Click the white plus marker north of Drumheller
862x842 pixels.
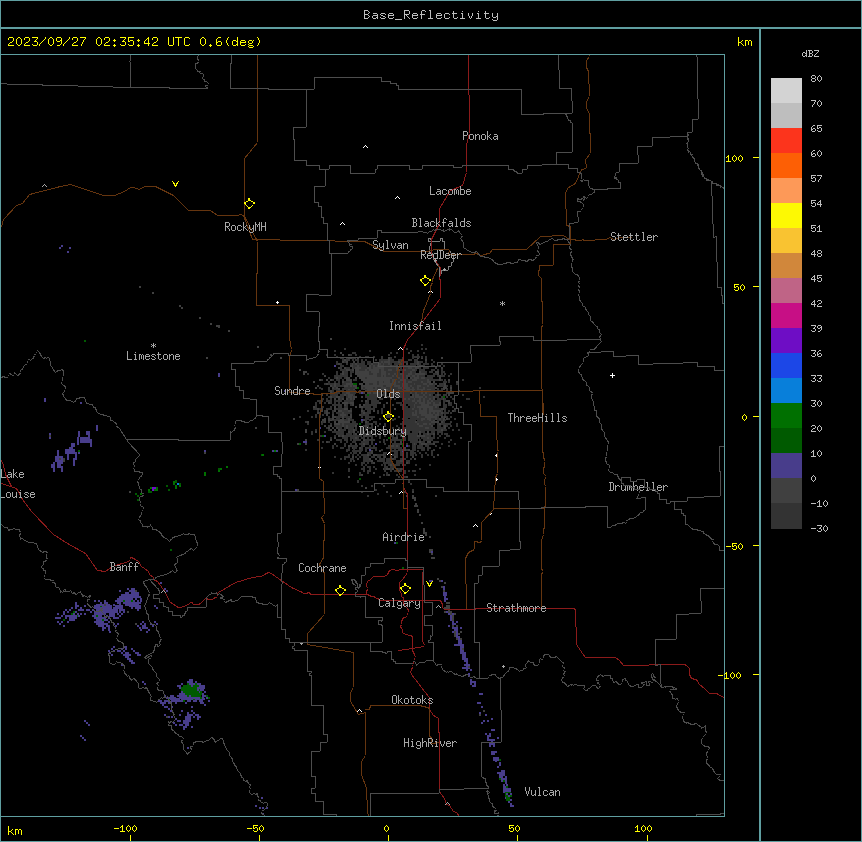(612, 375)
